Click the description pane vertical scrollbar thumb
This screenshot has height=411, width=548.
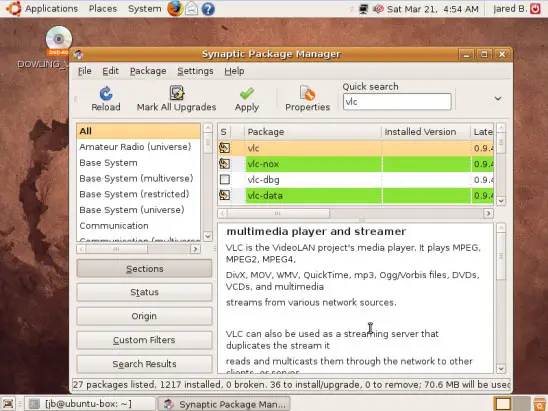point(501,256)
